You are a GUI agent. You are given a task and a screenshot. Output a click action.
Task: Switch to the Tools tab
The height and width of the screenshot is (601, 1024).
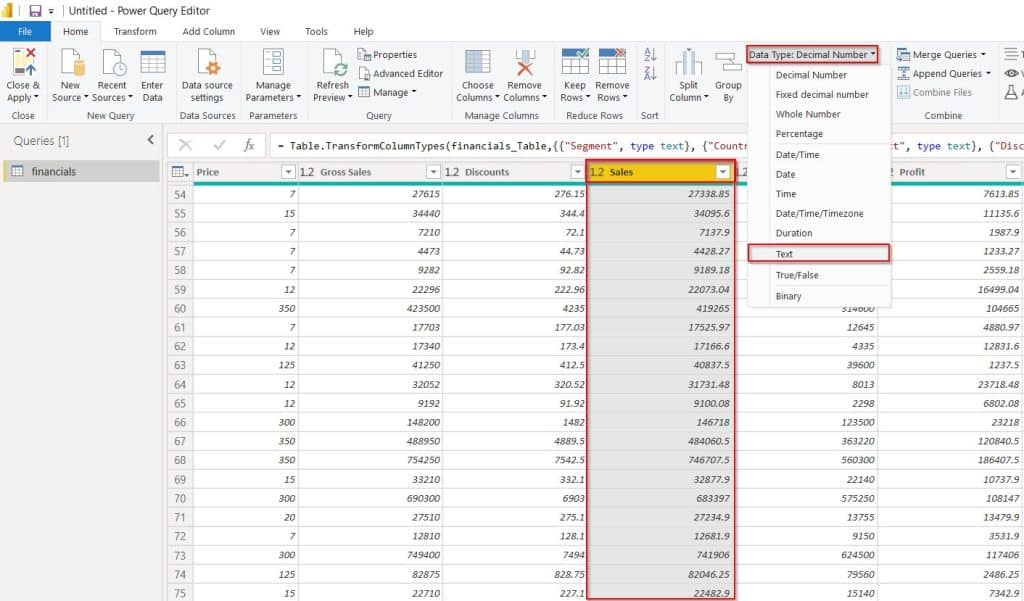(x=316, y=31)
